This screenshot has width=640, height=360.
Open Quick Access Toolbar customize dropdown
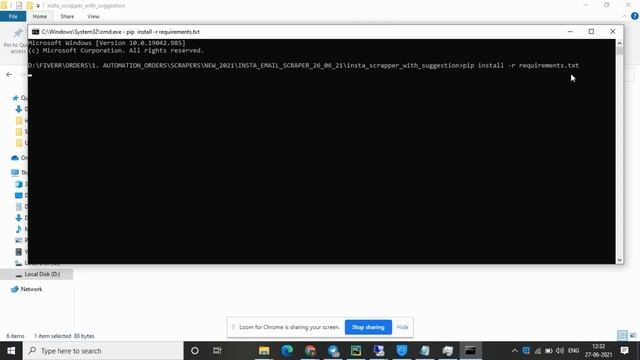pos(38,6)
